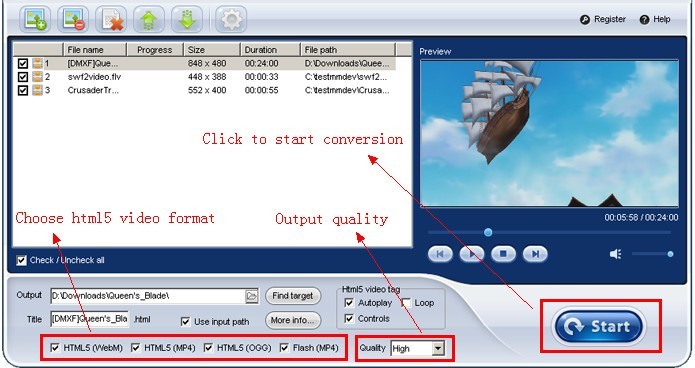
Task: Open settings gear icon in toolbar
Action: click(231, 20)
